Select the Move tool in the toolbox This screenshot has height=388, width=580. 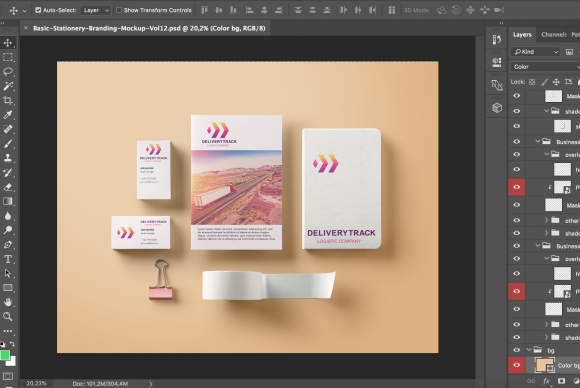[x=8, y=43]
